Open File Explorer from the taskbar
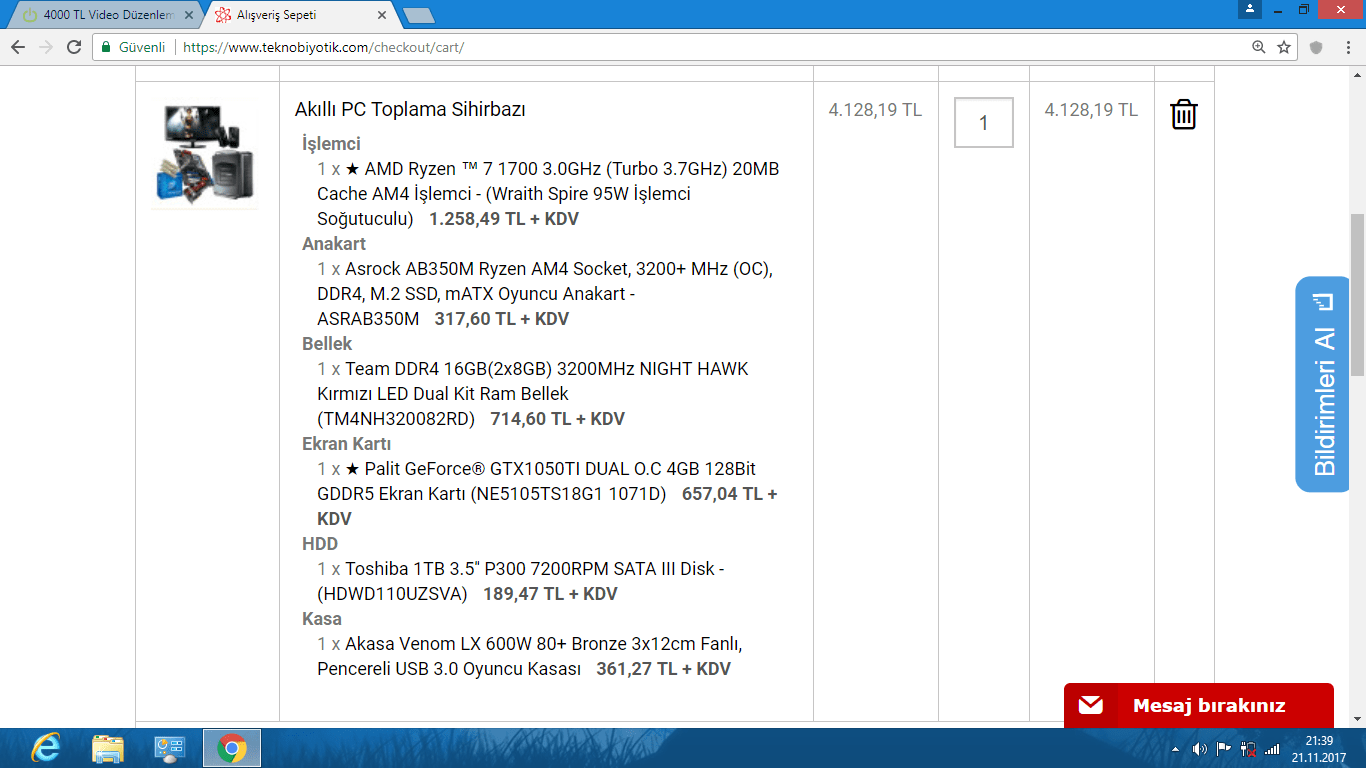1366x768 pixels. 108,748
